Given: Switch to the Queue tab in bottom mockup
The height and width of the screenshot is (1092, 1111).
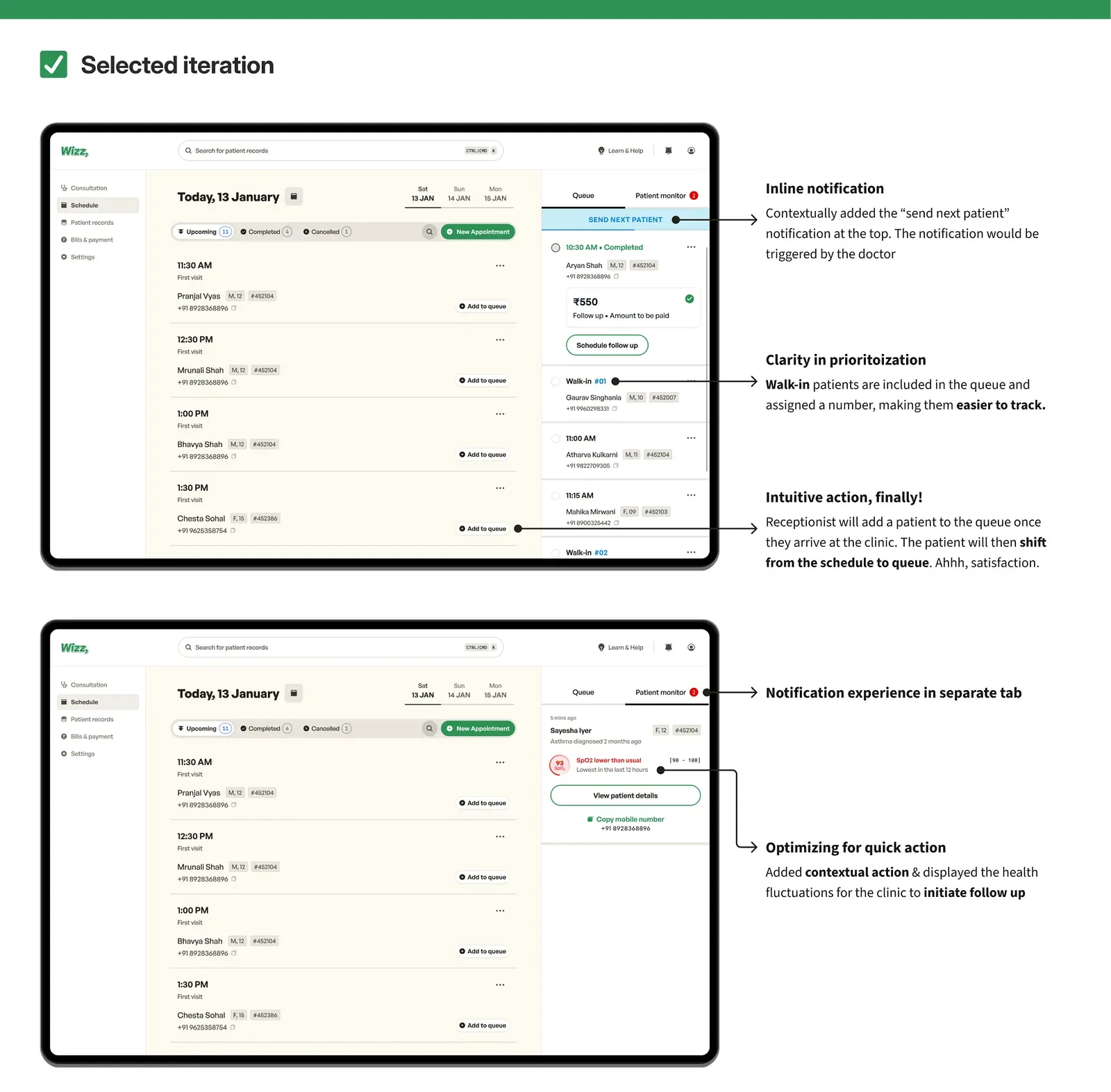Looking at the screenshot, I should click(583, 692).
